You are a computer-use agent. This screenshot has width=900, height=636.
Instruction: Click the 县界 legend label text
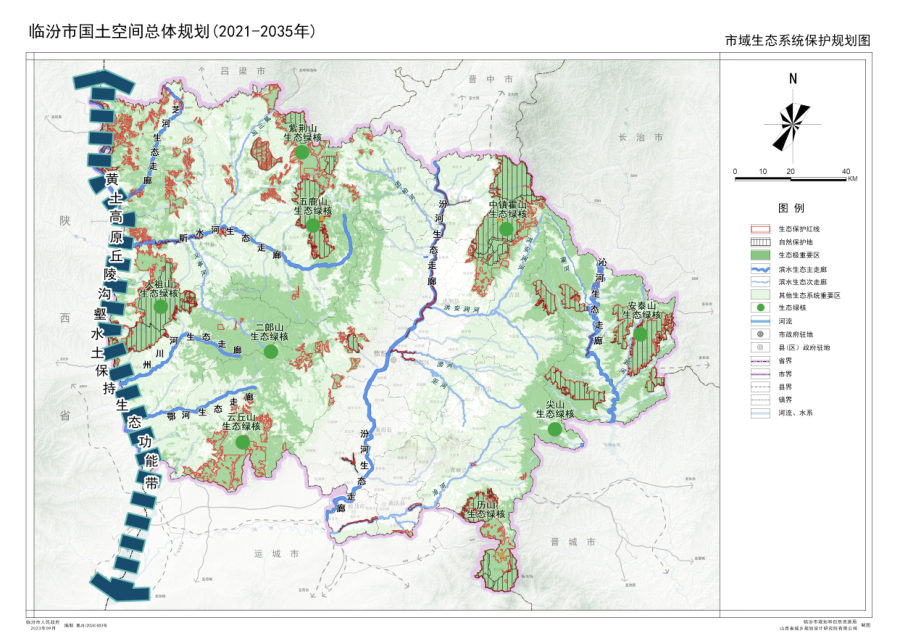click(785, 387)
